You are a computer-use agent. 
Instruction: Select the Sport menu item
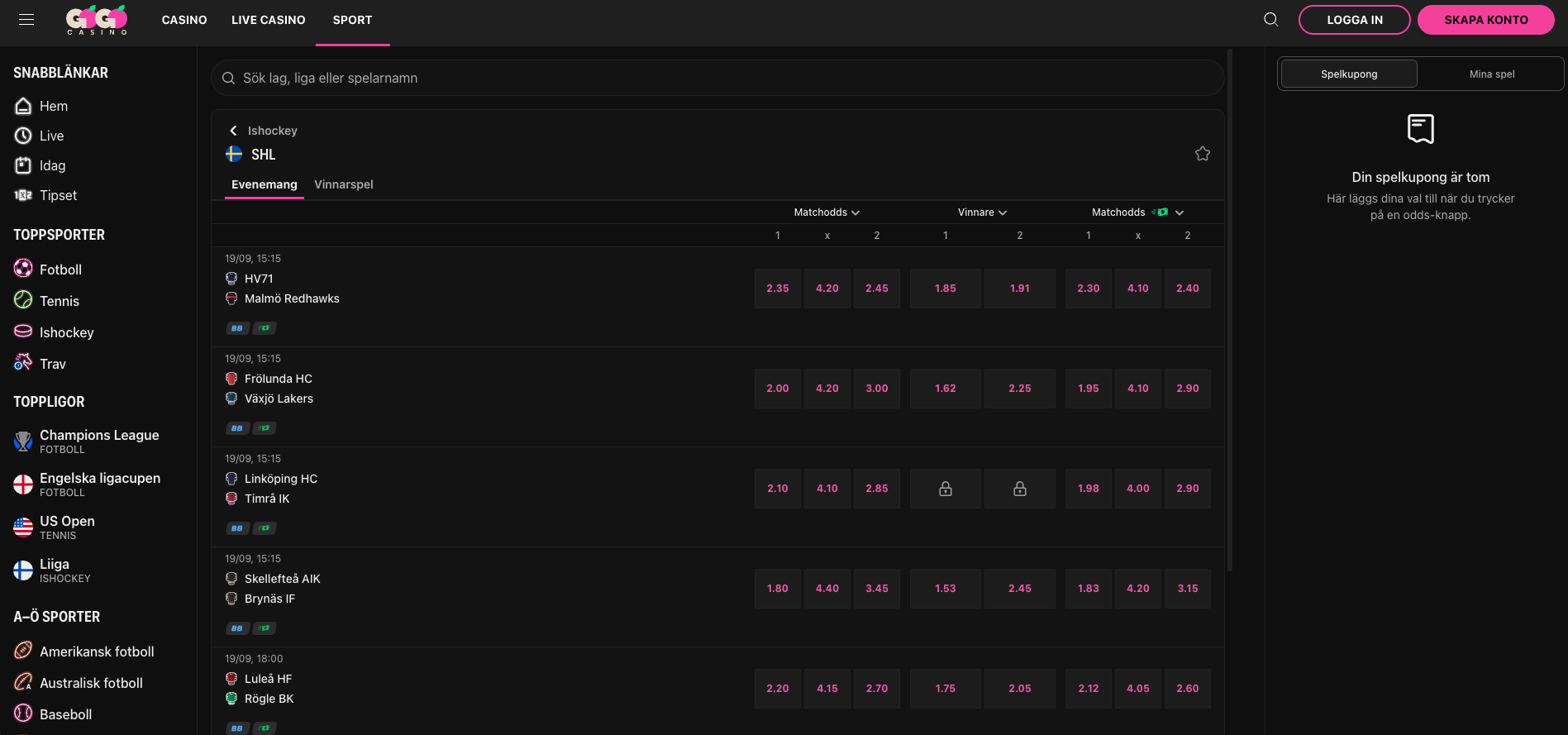click(x=353, y=20)
